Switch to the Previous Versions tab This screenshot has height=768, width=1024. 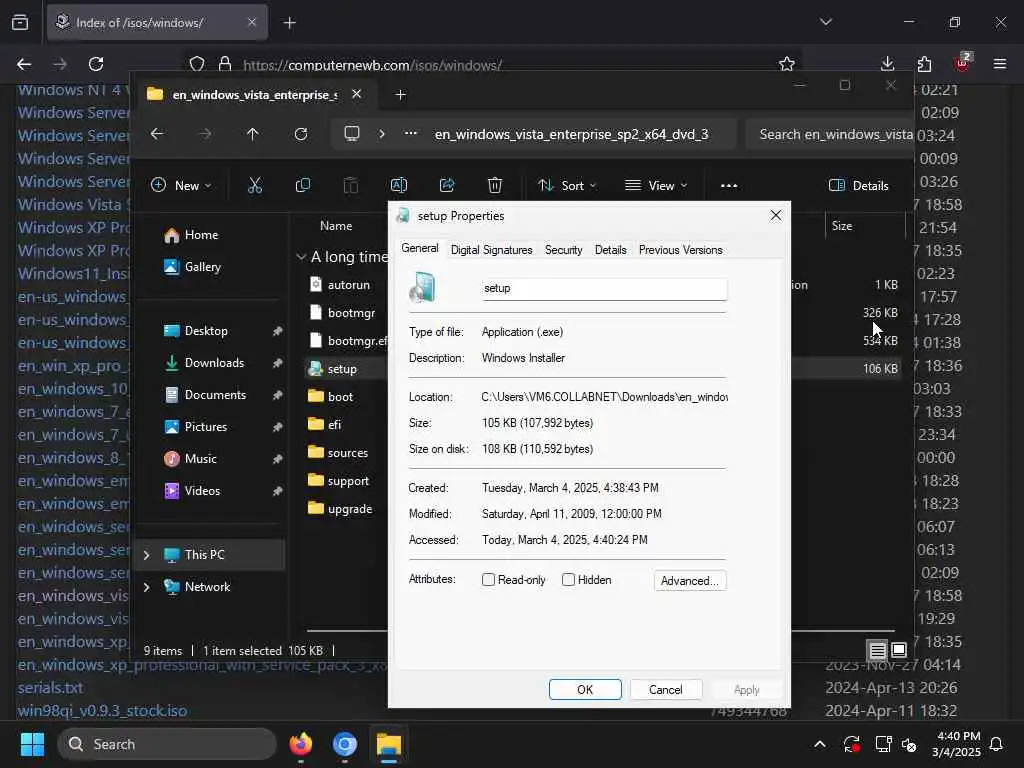(x=680, y=249)
